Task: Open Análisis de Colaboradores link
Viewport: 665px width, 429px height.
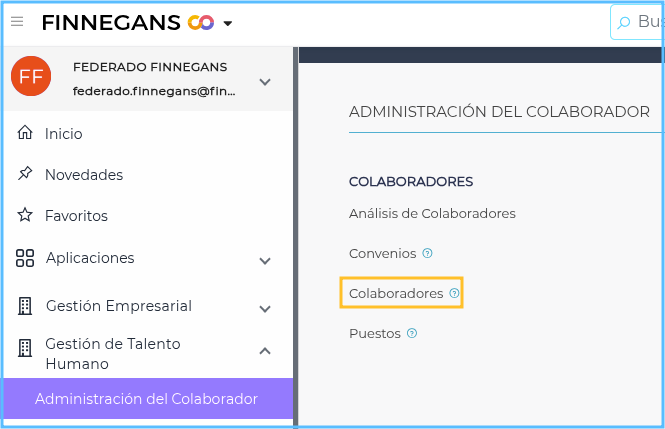Action: 432,214
